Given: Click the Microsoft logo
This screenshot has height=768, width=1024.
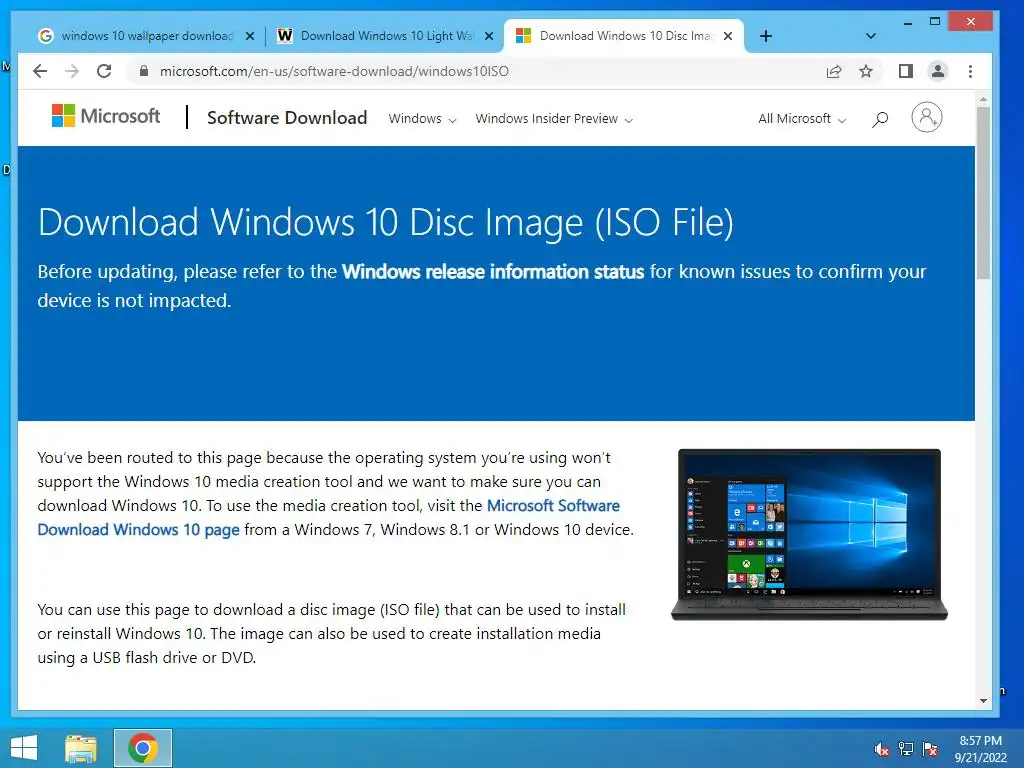Looking at the screenshot, I should click(x=106, y=116).
